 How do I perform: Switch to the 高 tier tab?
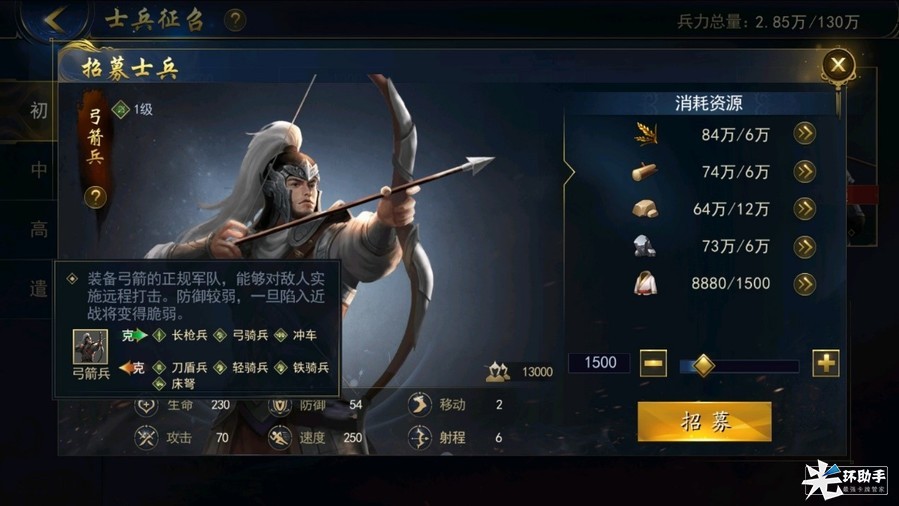tap(38, 229)
